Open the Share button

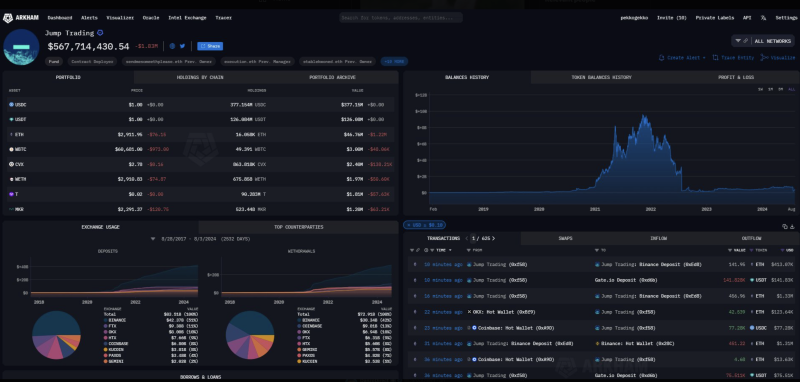[210, 46]
